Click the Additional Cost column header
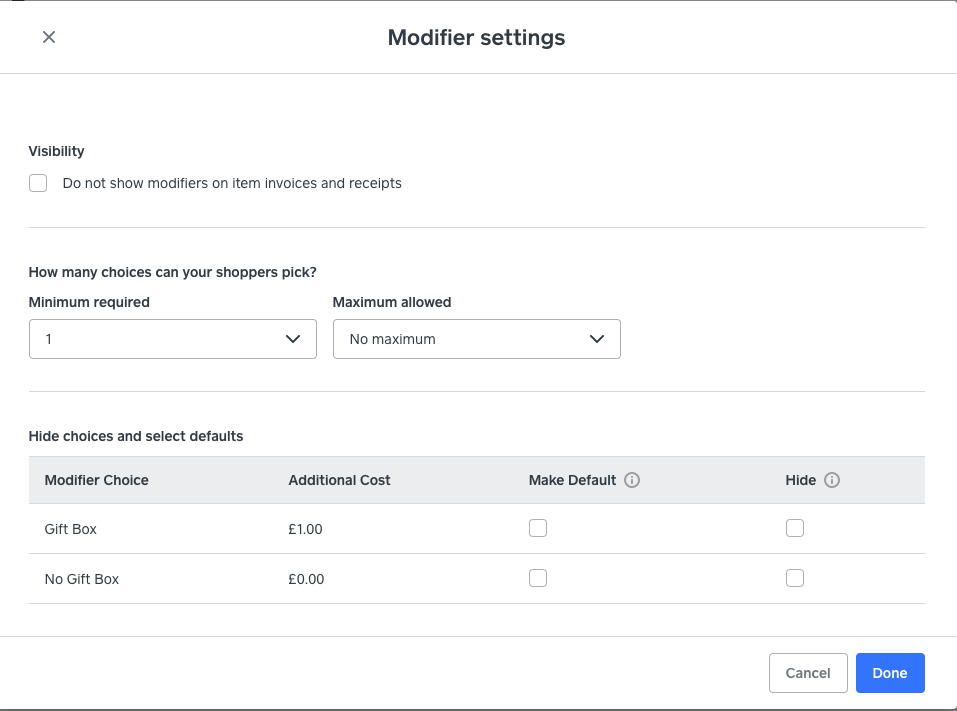Image resolution: width=957 pixels, height=711 pixels. pyautogui.click(x=339, y=480)
